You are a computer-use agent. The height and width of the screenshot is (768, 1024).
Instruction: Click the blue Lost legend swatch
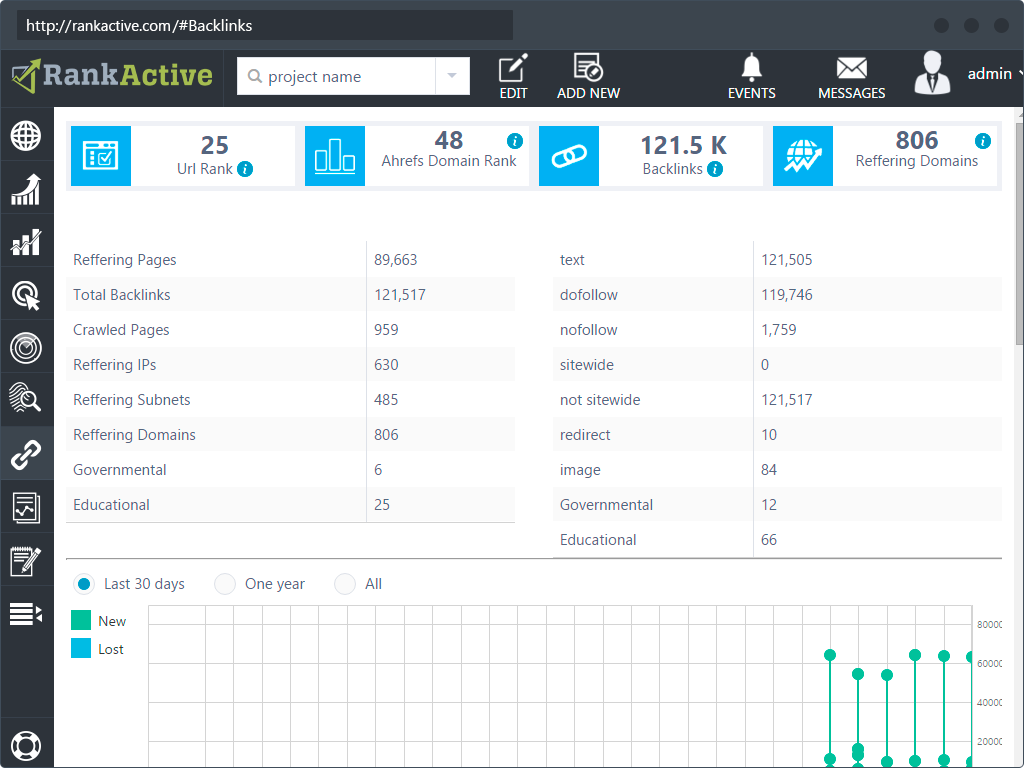(x=81, y=648)
